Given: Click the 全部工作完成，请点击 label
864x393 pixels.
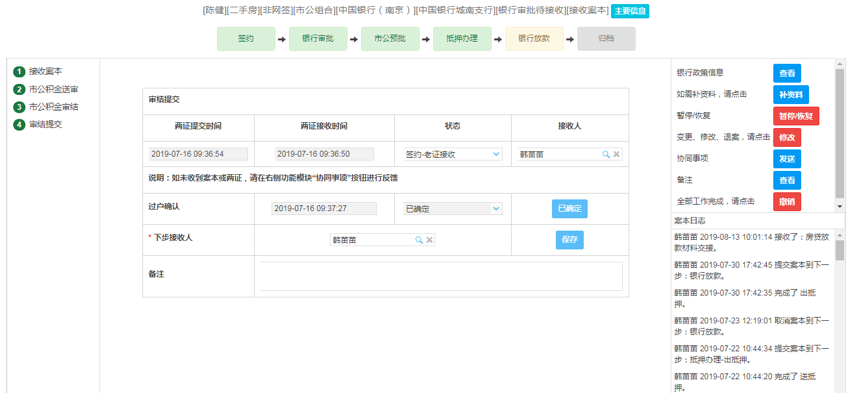Looking at the screenshot, I should [x=715, y=202].
